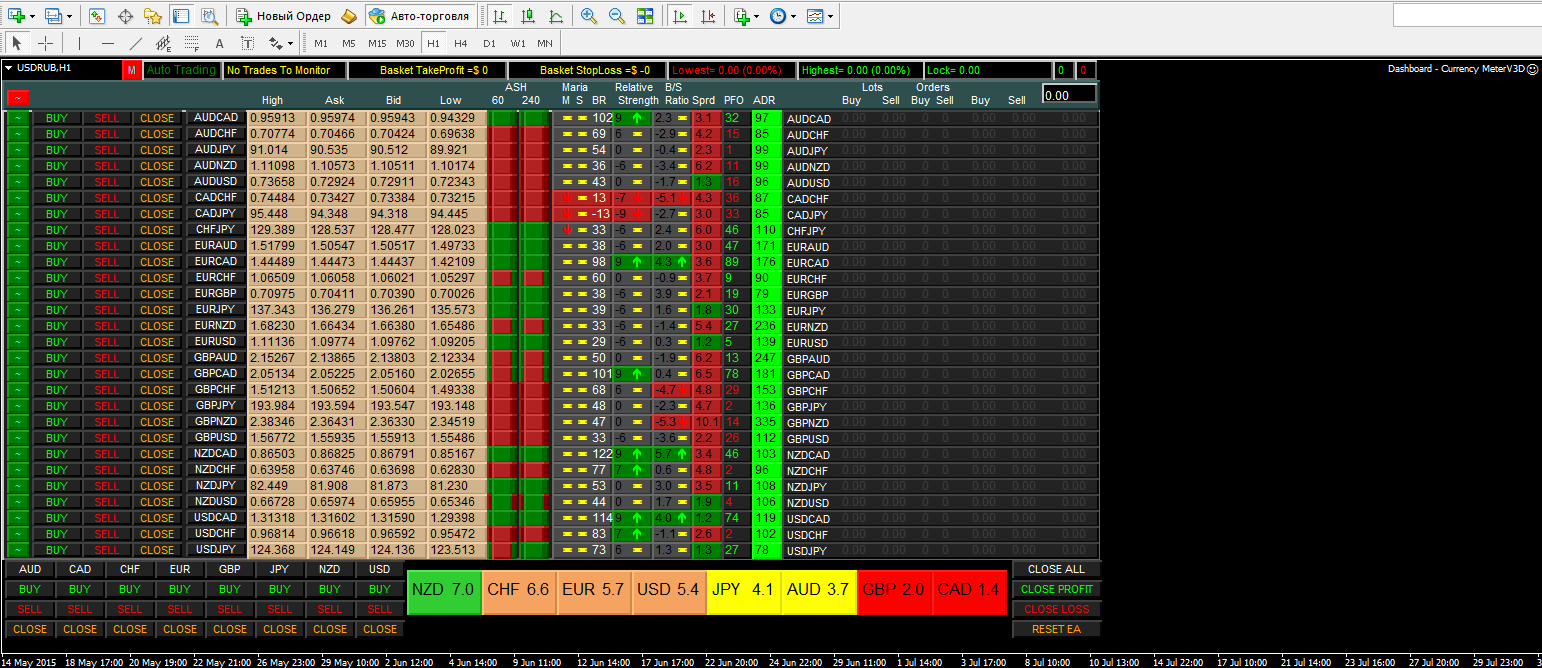Click Новый Ордер button
This screenshot has width=1542, height=668.
click(x=283, y=16)
